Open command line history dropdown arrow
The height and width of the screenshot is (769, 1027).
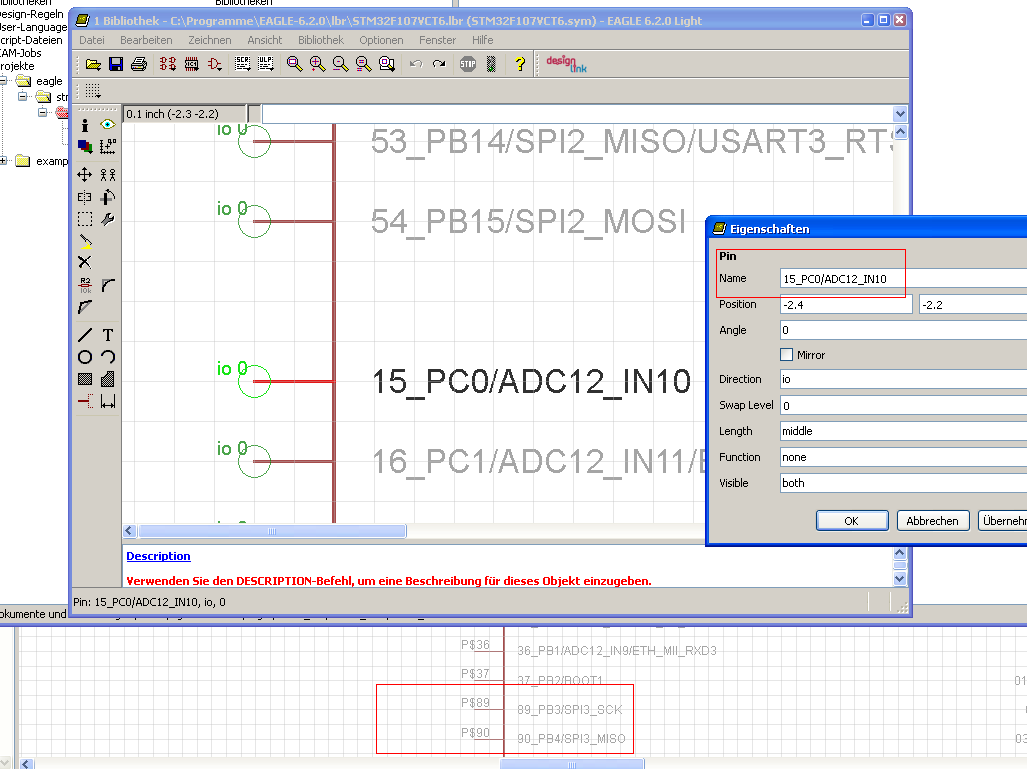tap(900, 114)
